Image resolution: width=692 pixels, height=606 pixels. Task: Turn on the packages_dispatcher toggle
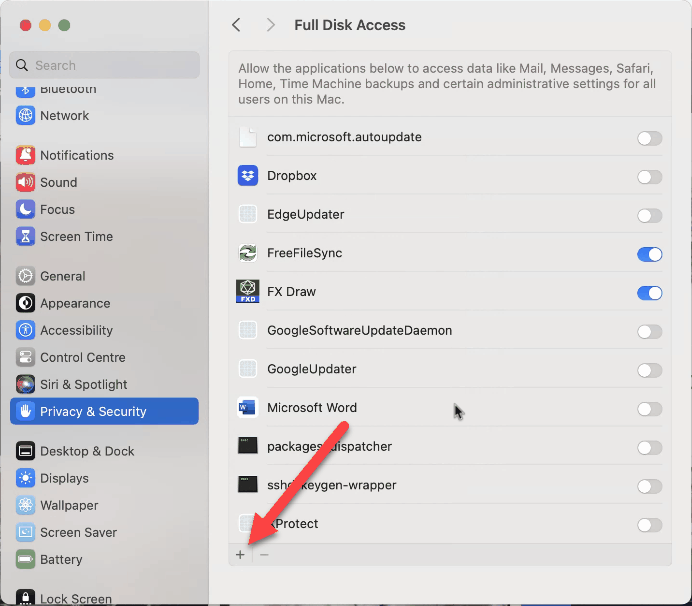649,448
